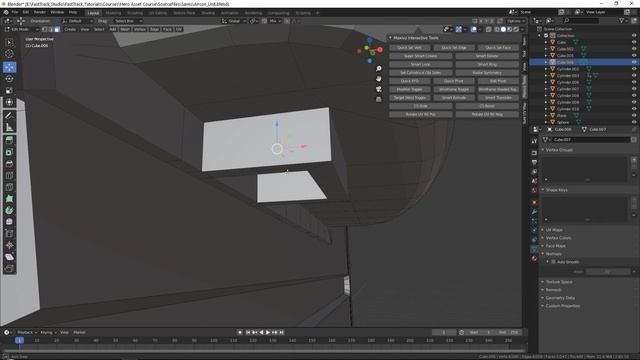Select the Extrude Region tool
The image size is (640, 360).
[9, 140]
